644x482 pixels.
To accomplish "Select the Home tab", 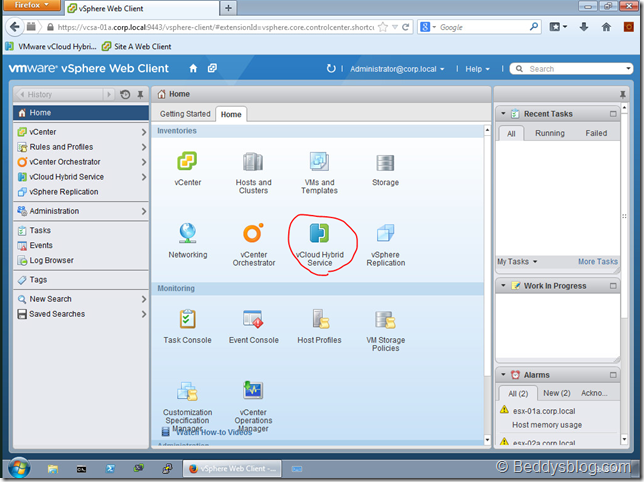I will [x=231, y=114].
